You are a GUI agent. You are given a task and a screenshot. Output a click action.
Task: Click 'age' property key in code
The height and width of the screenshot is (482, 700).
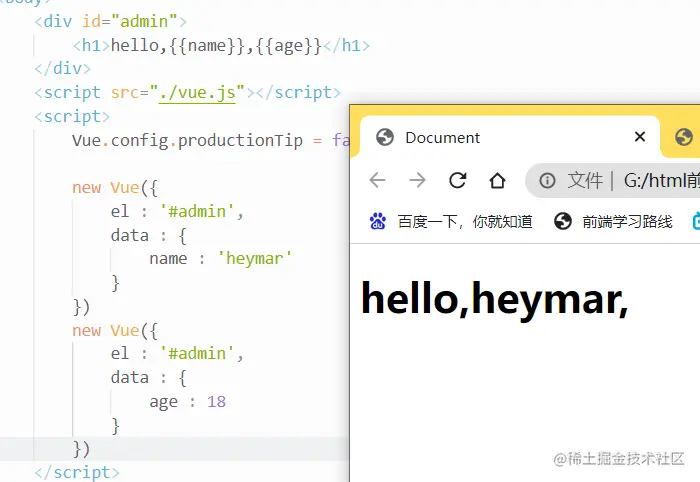point(163,403)
